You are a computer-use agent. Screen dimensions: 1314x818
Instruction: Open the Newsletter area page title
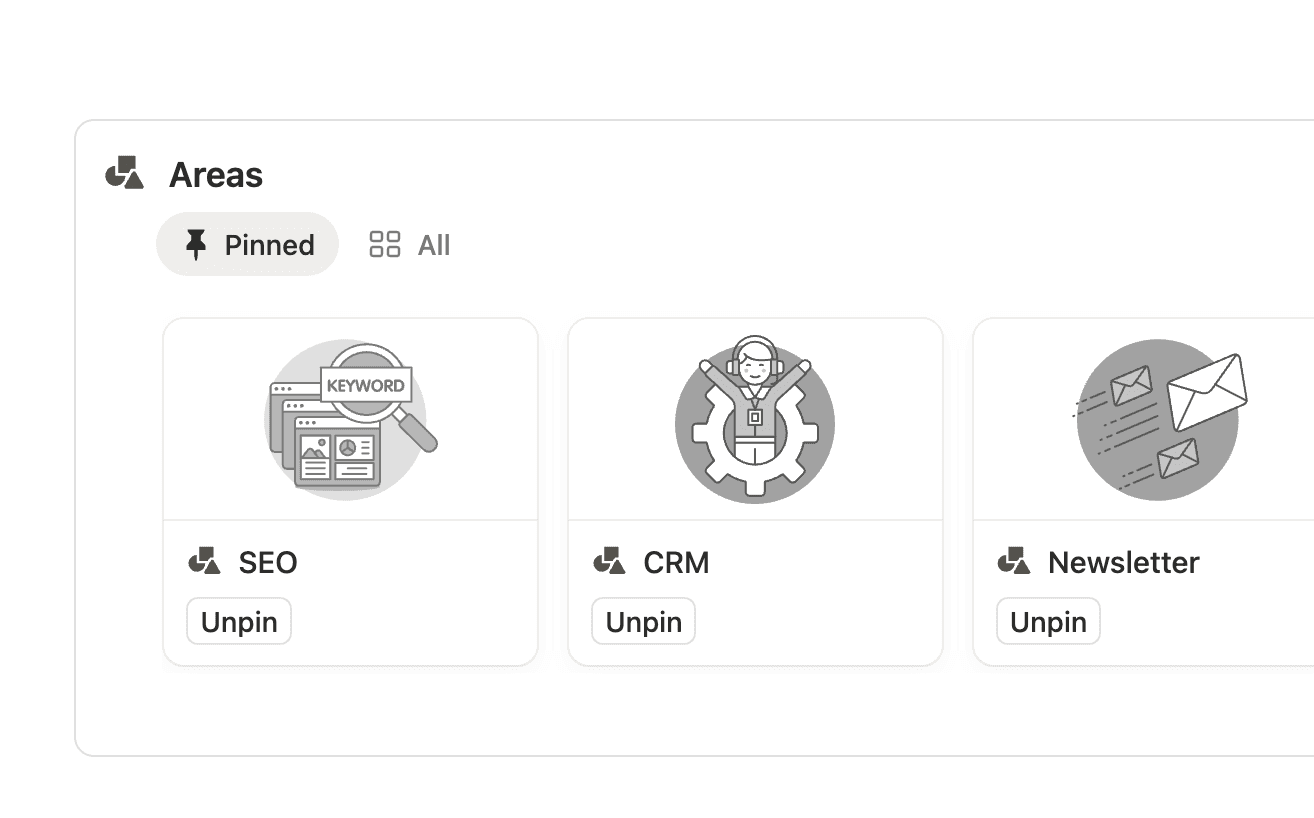[1124, 562]
